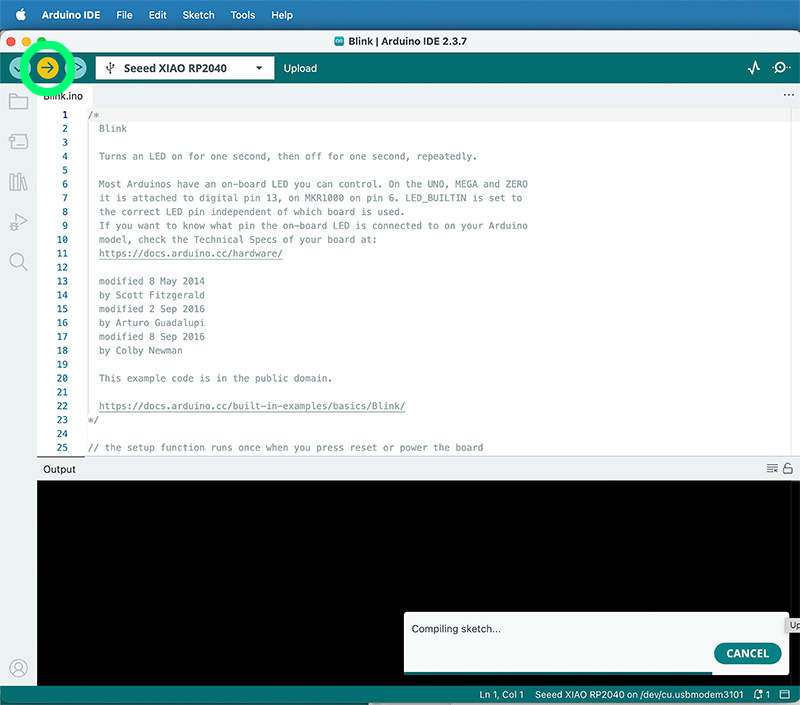
Task: Click the Ln 1, Col 1 status entry
Action: click(x=501, y=694)
